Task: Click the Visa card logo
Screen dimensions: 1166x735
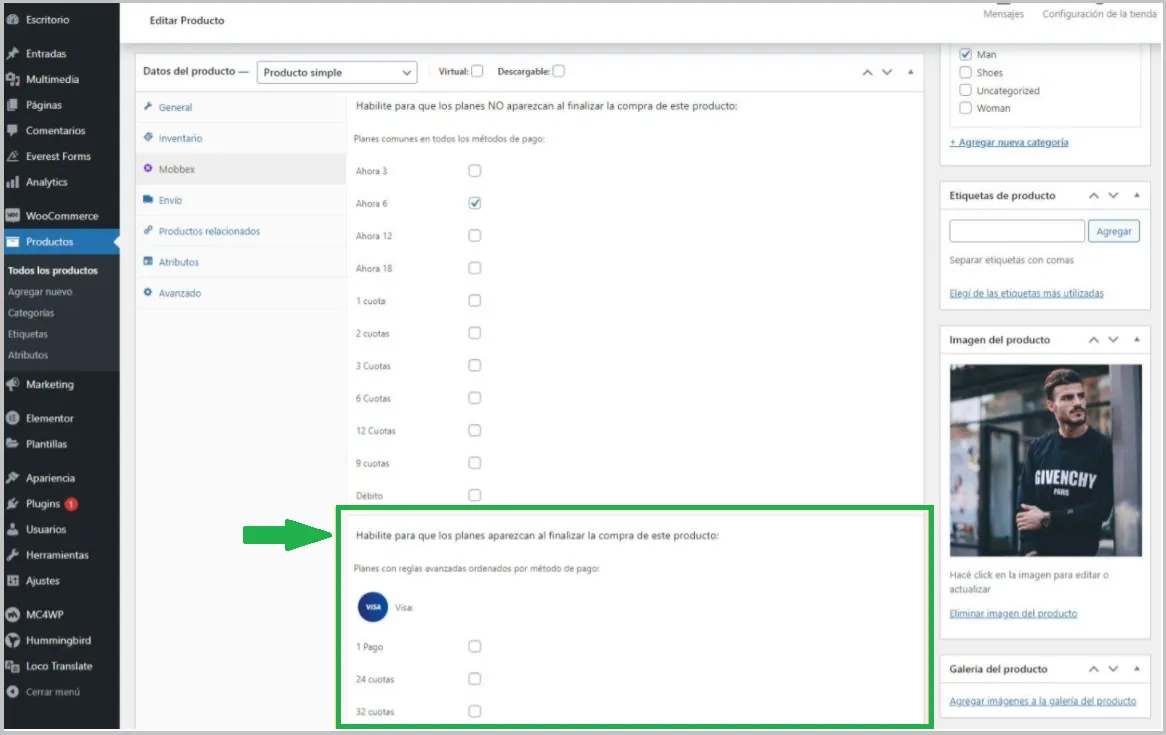Action: (x=373, y=607)
